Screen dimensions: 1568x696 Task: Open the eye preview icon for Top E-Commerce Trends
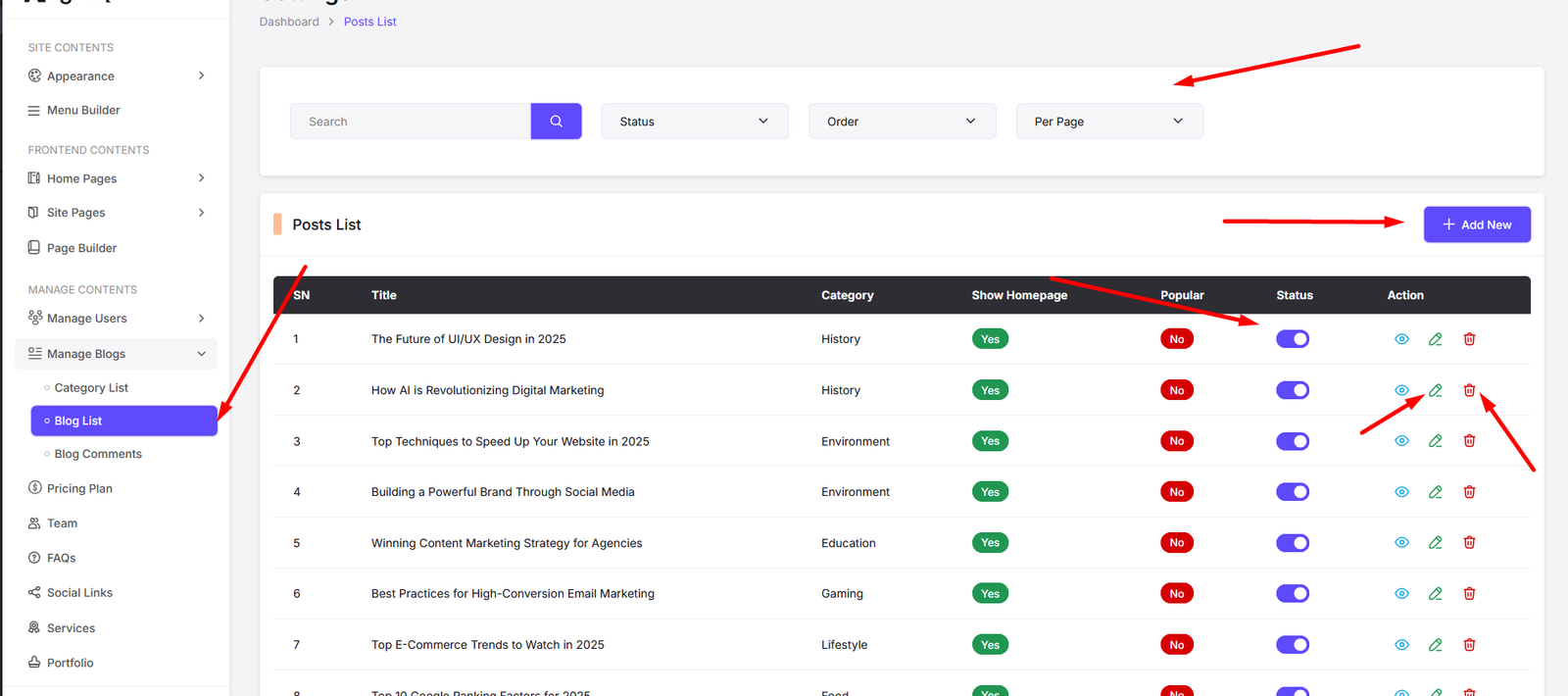click(x=1401, y=645)
